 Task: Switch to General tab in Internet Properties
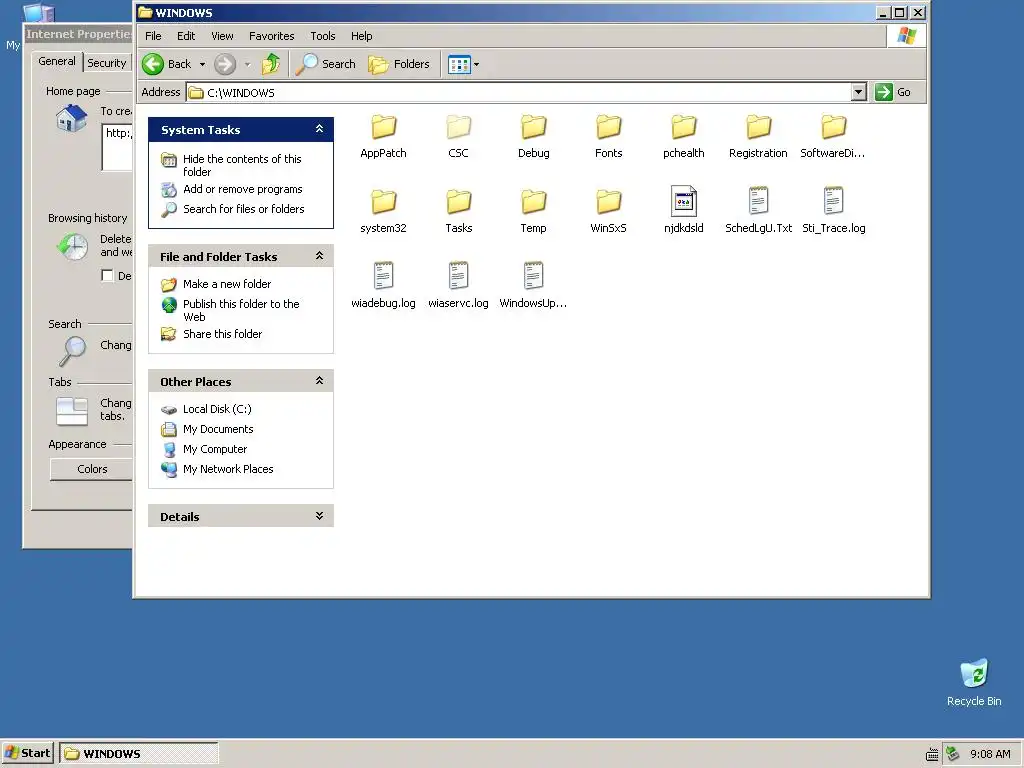57,61
